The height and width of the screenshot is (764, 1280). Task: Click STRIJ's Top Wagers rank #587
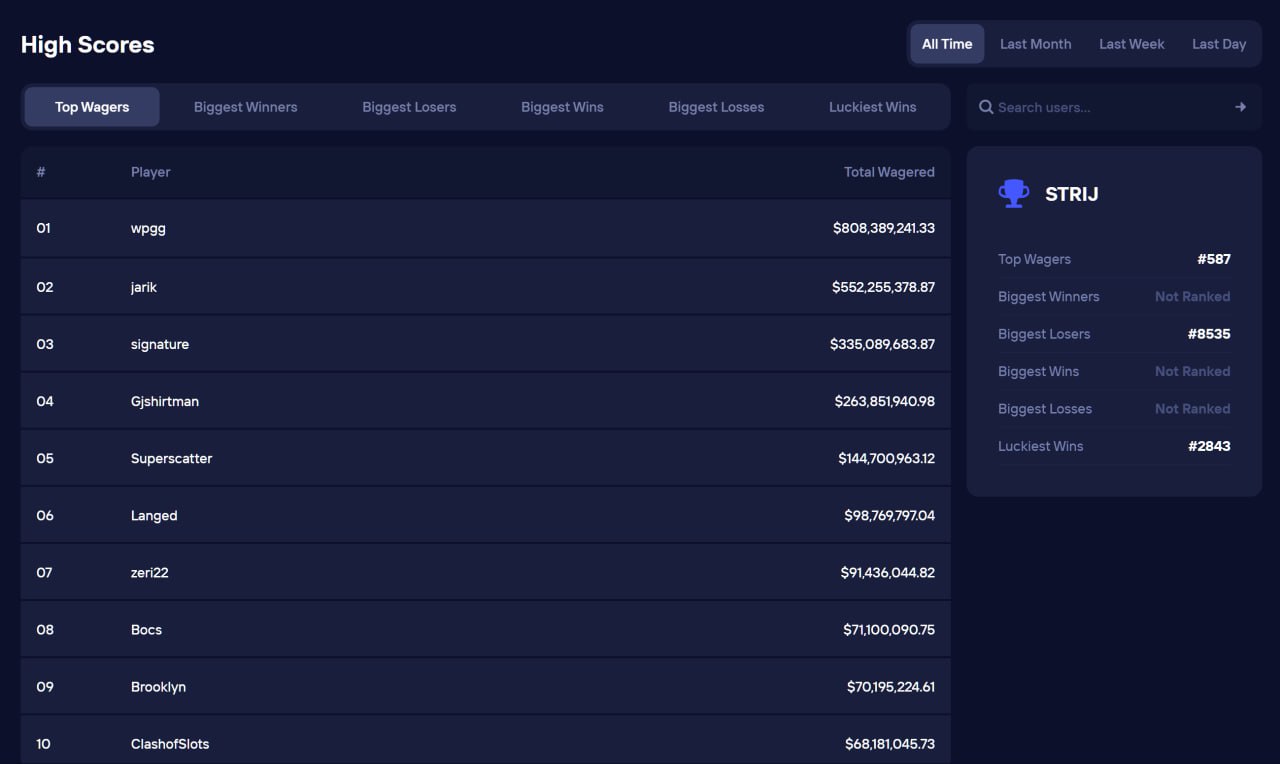1213,259
